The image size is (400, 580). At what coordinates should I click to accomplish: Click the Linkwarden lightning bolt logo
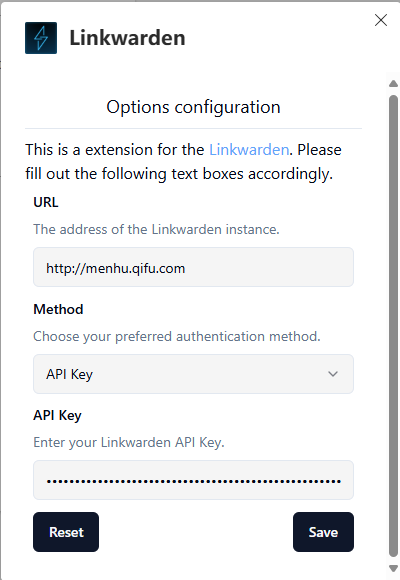pyautogui.click(x=41, y=38)
